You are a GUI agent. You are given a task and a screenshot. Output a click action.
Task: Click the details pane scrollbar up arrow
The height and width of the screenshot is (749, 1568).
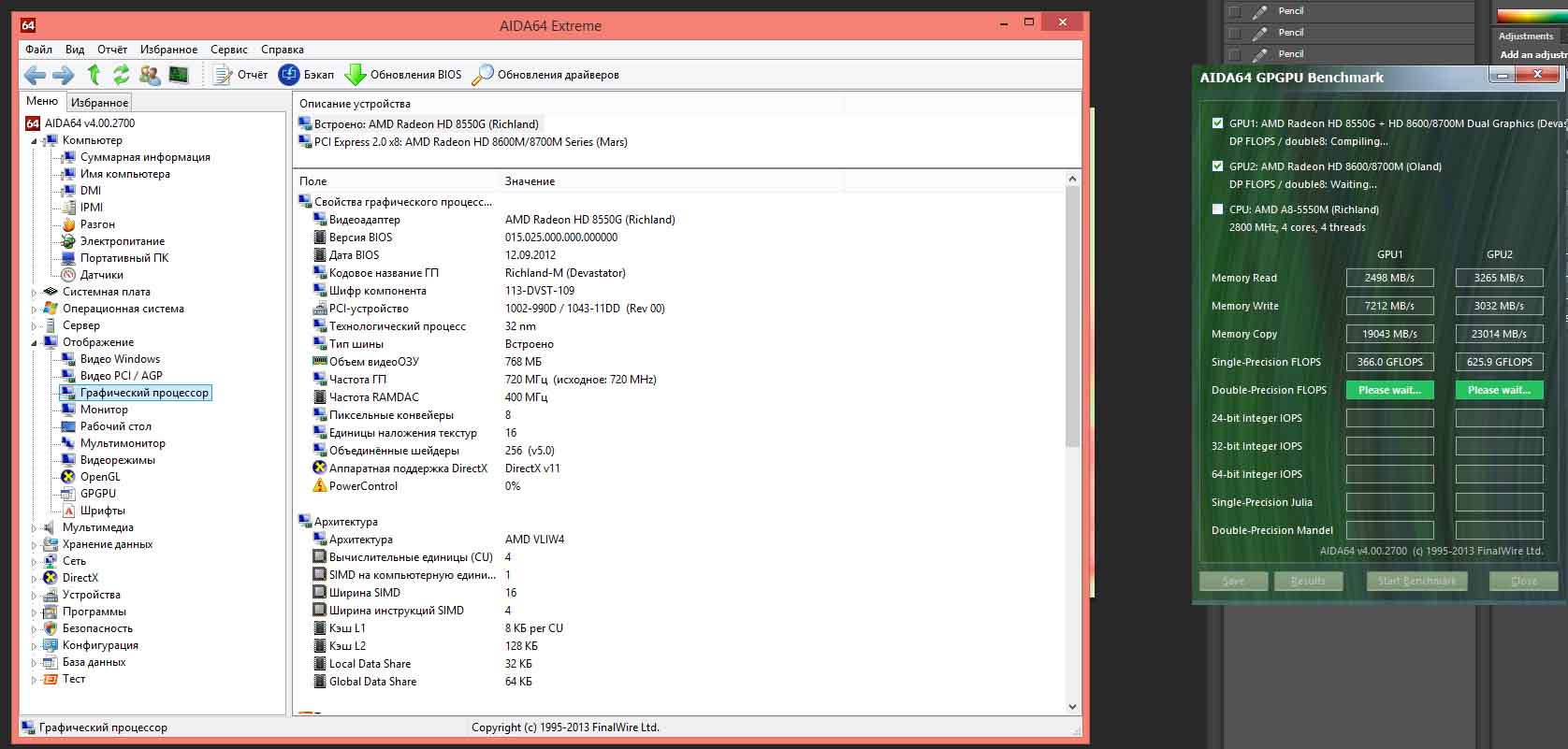coord(1072,179)
